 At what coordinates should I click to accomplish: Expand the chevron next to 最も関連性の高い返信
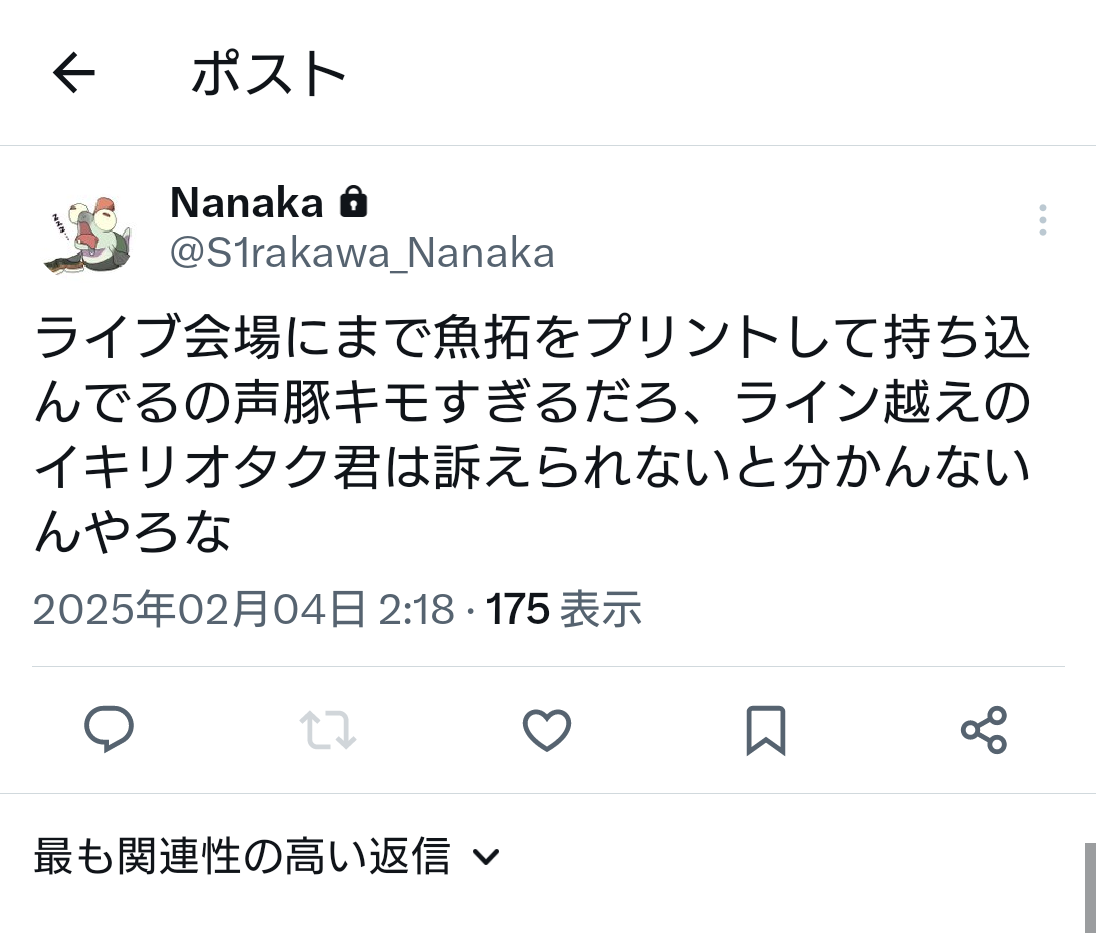point(486,857)
